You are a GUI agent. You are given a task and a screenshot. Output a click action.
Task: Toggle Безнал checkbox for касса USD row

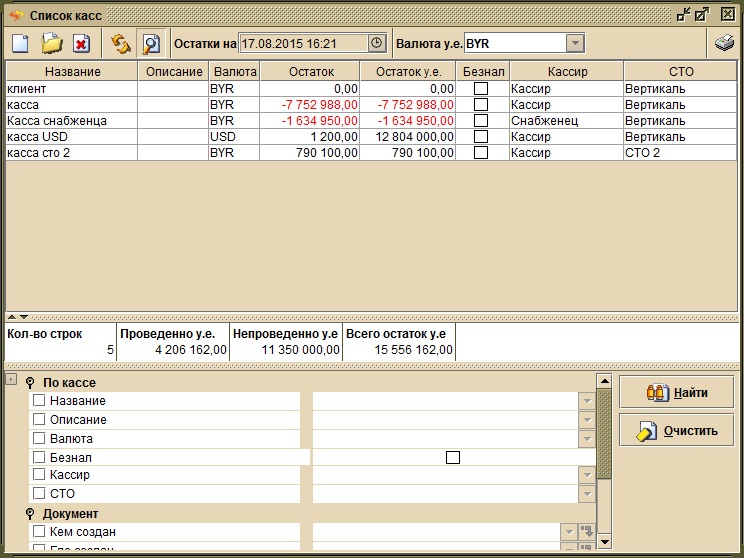coord(481,137)
